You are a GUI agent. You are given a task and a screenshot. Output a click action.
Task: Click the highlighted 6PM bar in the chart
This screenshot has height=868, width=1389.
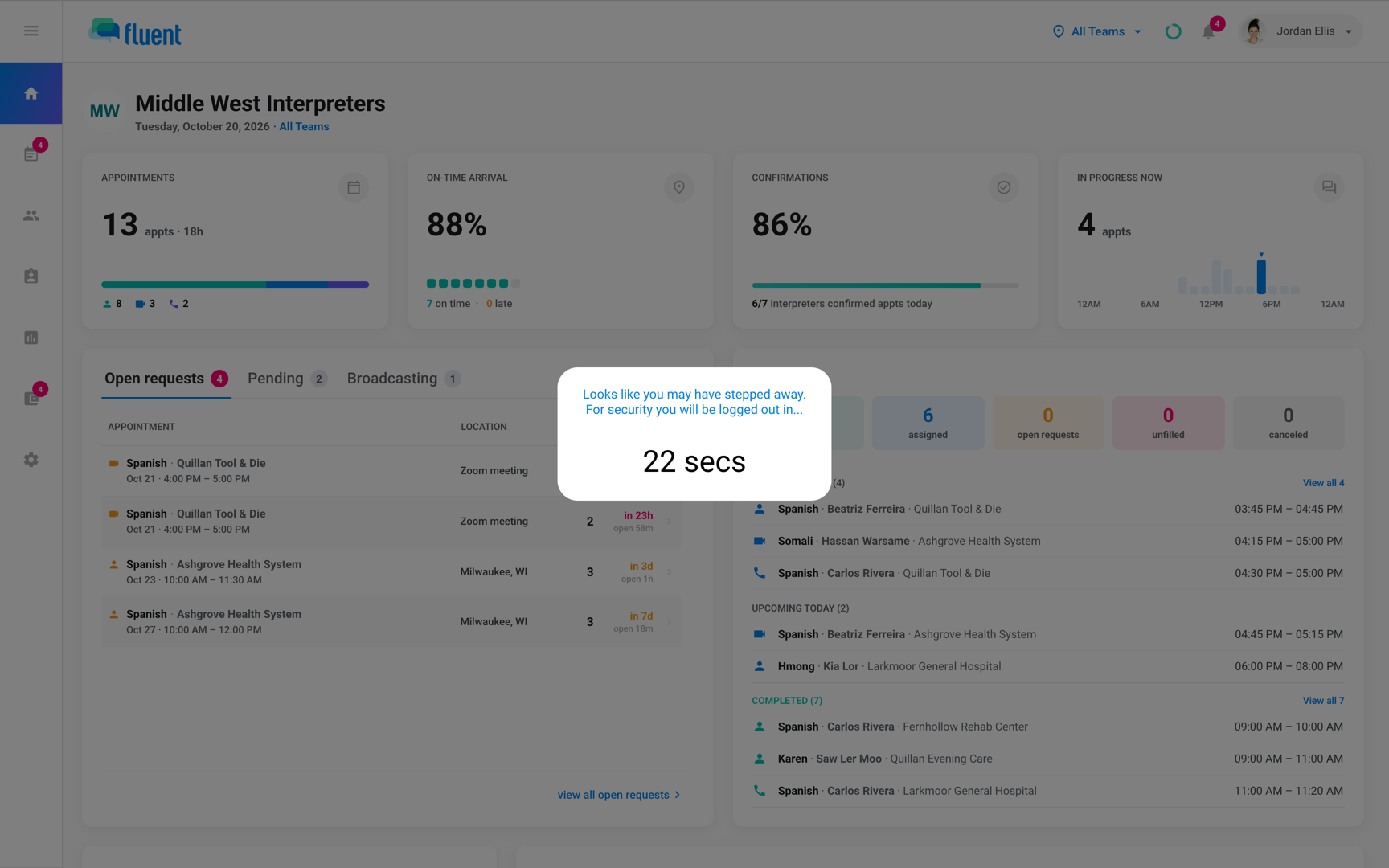click(1261, 276)
